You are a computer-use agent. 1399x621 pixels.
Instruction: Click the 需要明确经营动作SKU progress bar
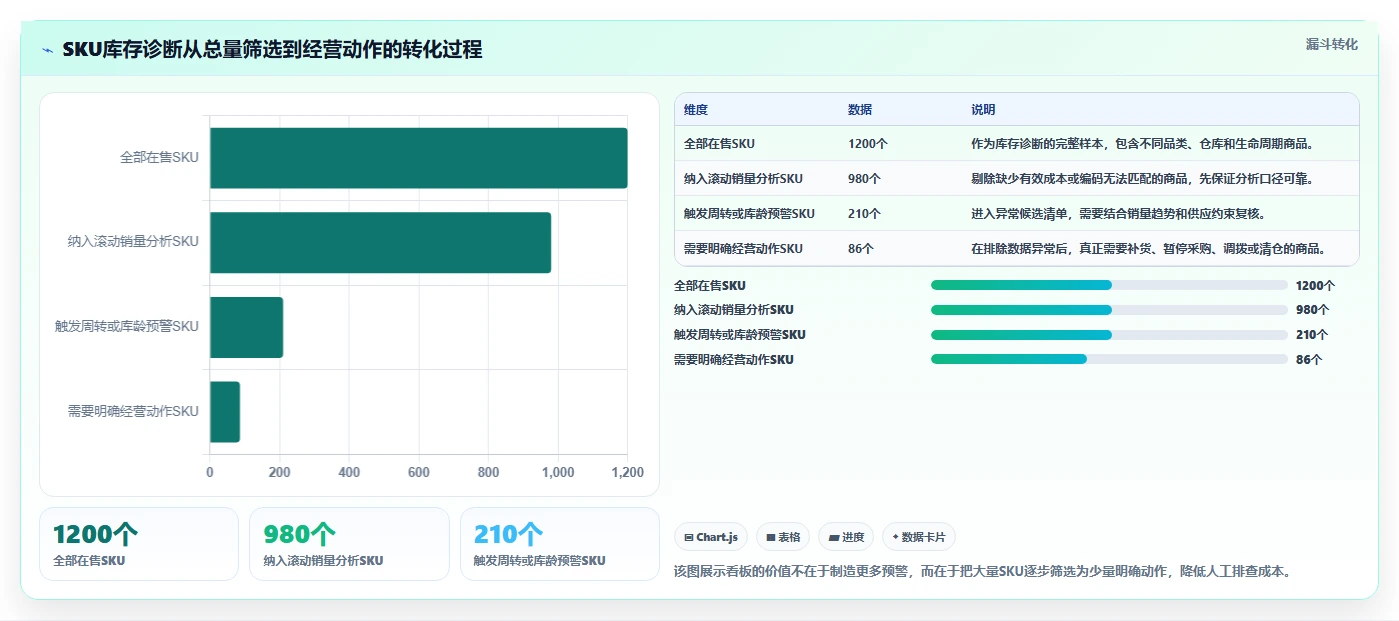(1109, 359)
